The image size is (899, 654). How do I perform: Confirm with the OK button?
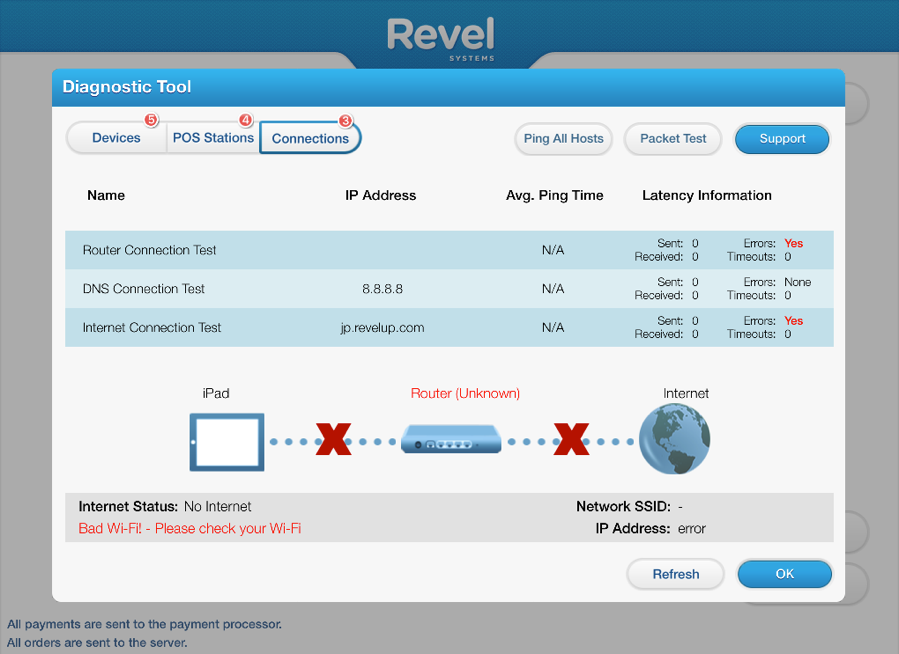coord(784,574)
